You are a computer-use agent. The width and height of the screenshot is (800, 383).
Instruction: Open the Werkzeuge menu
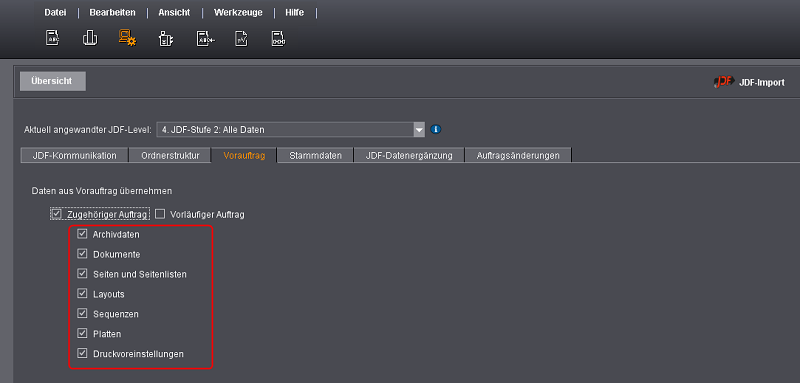click(238, 13)
